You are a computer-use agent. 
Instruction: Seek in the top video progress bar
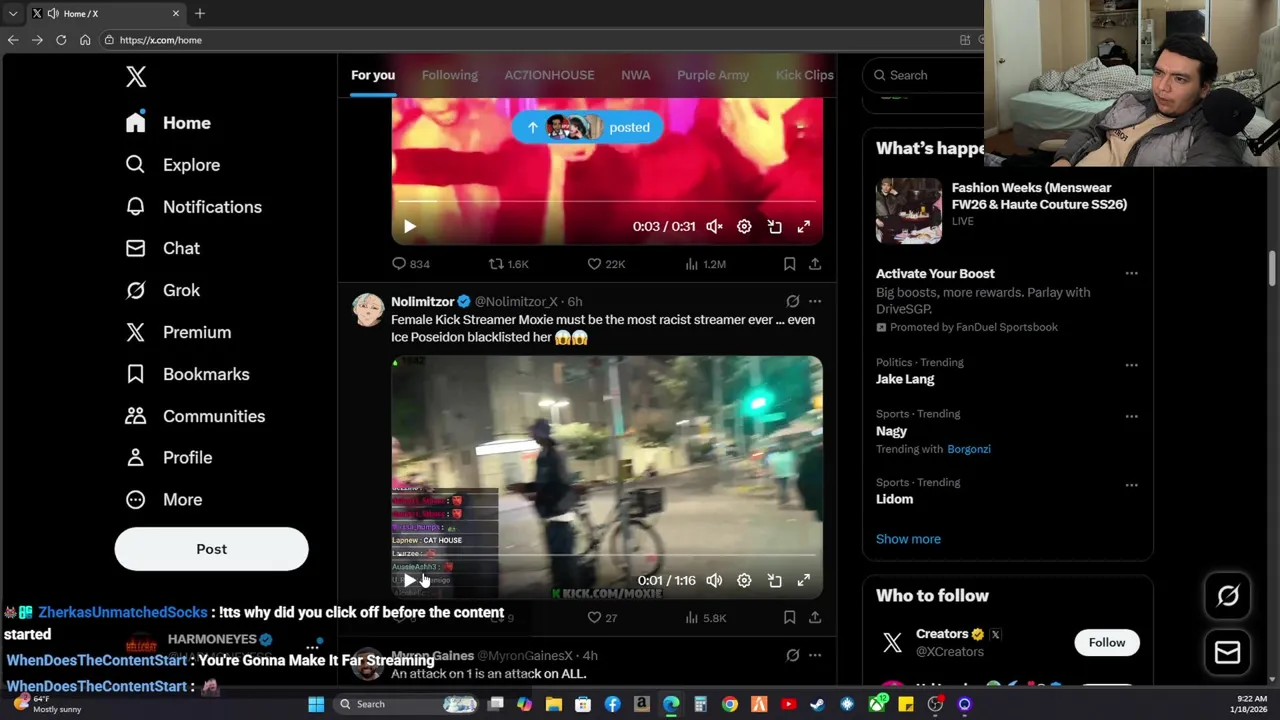coord(607,202)
